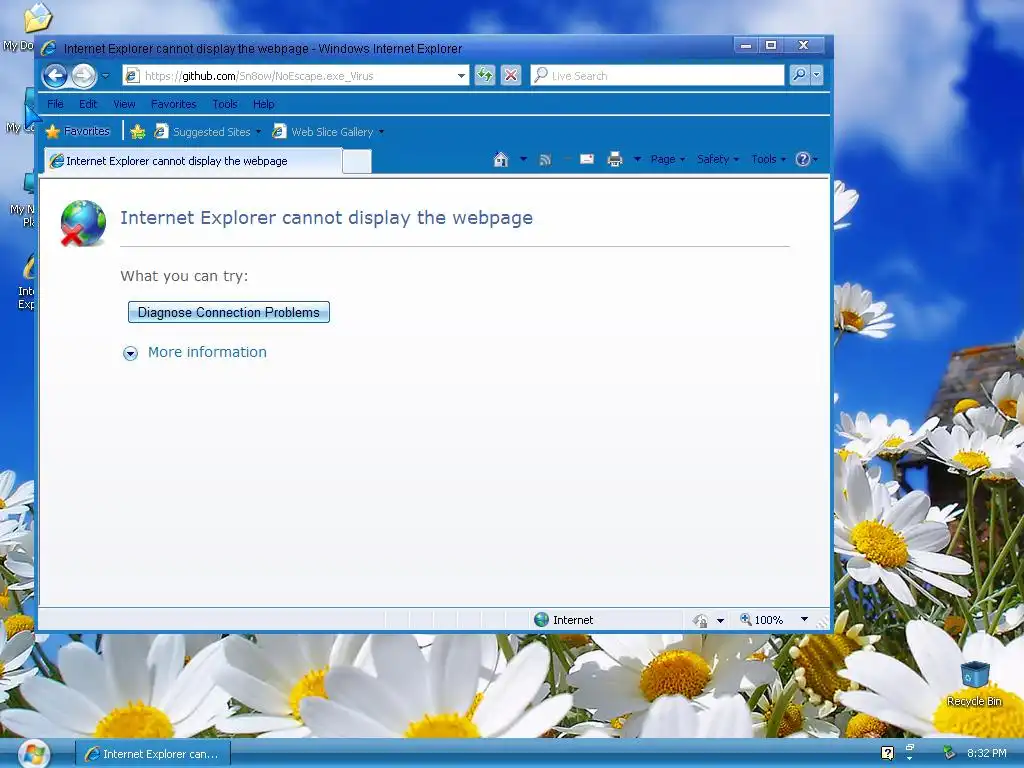The width and height of the screenshot is (1024, 768).
Task: Open the File menu
Action: point(56,104)
